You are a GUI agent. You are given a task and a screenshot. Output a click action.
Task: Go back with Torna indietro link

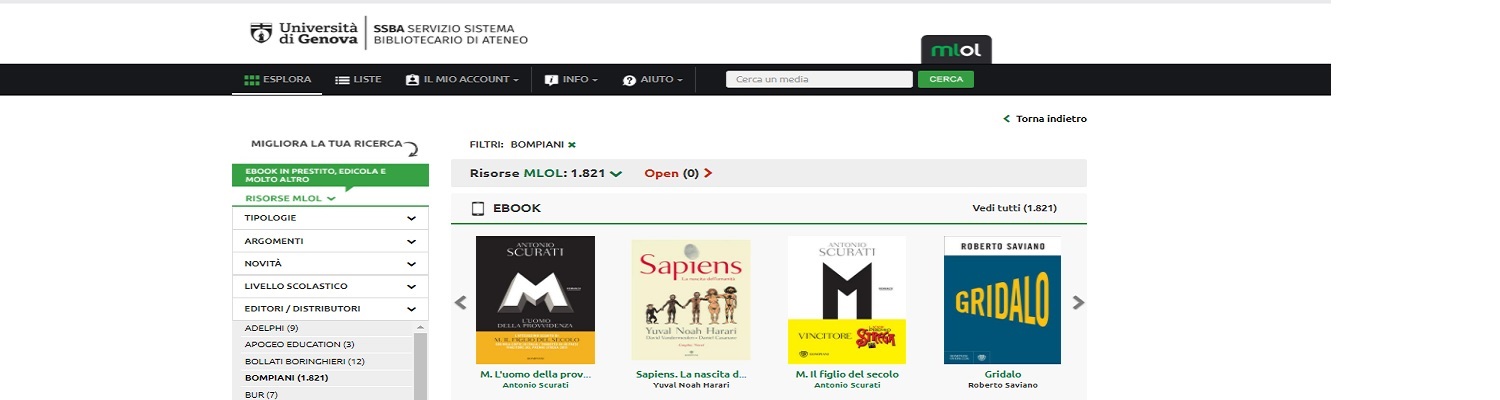tap(1045, 119)
